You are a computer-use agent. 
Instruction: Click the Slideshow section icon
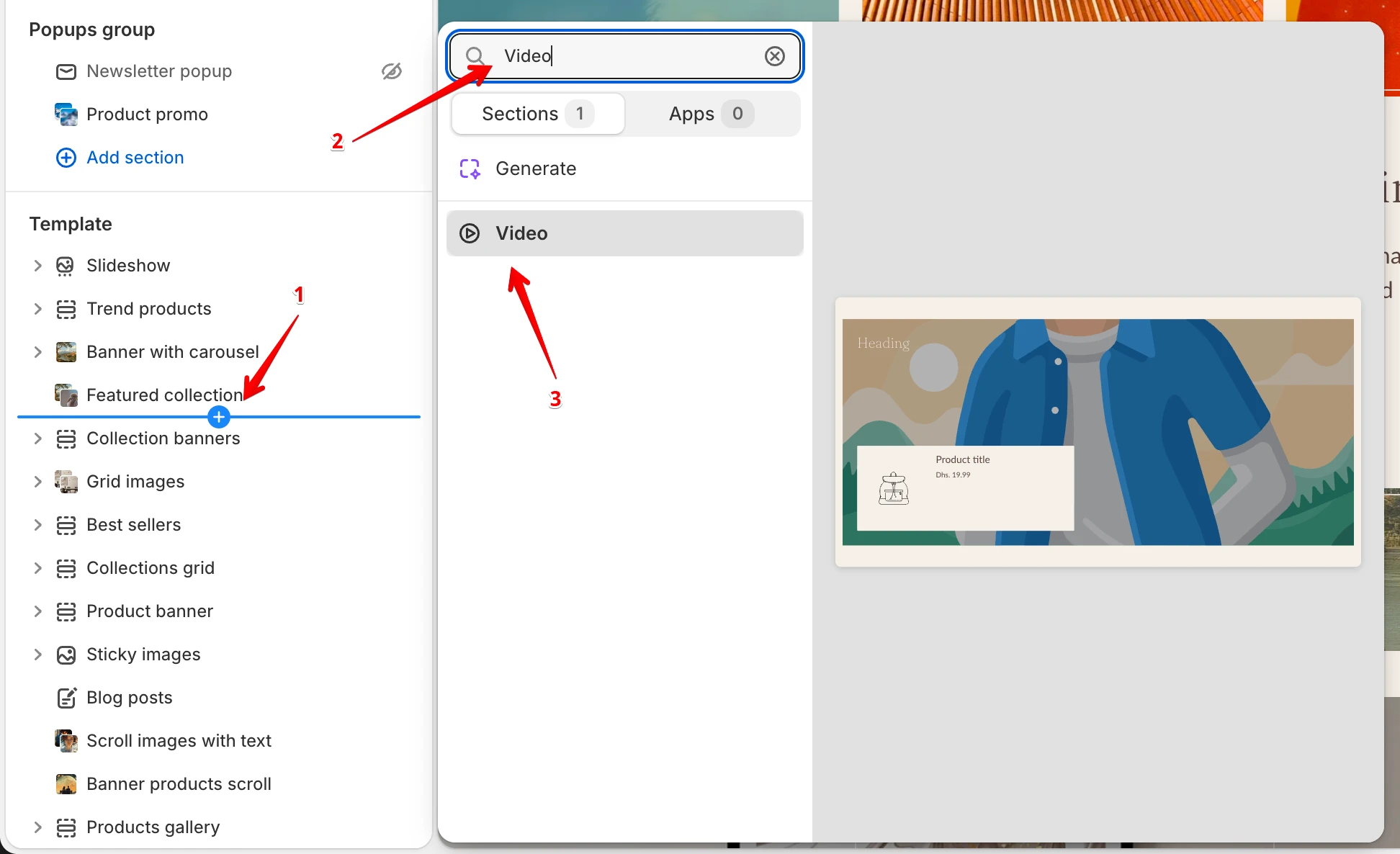(66, 266)
